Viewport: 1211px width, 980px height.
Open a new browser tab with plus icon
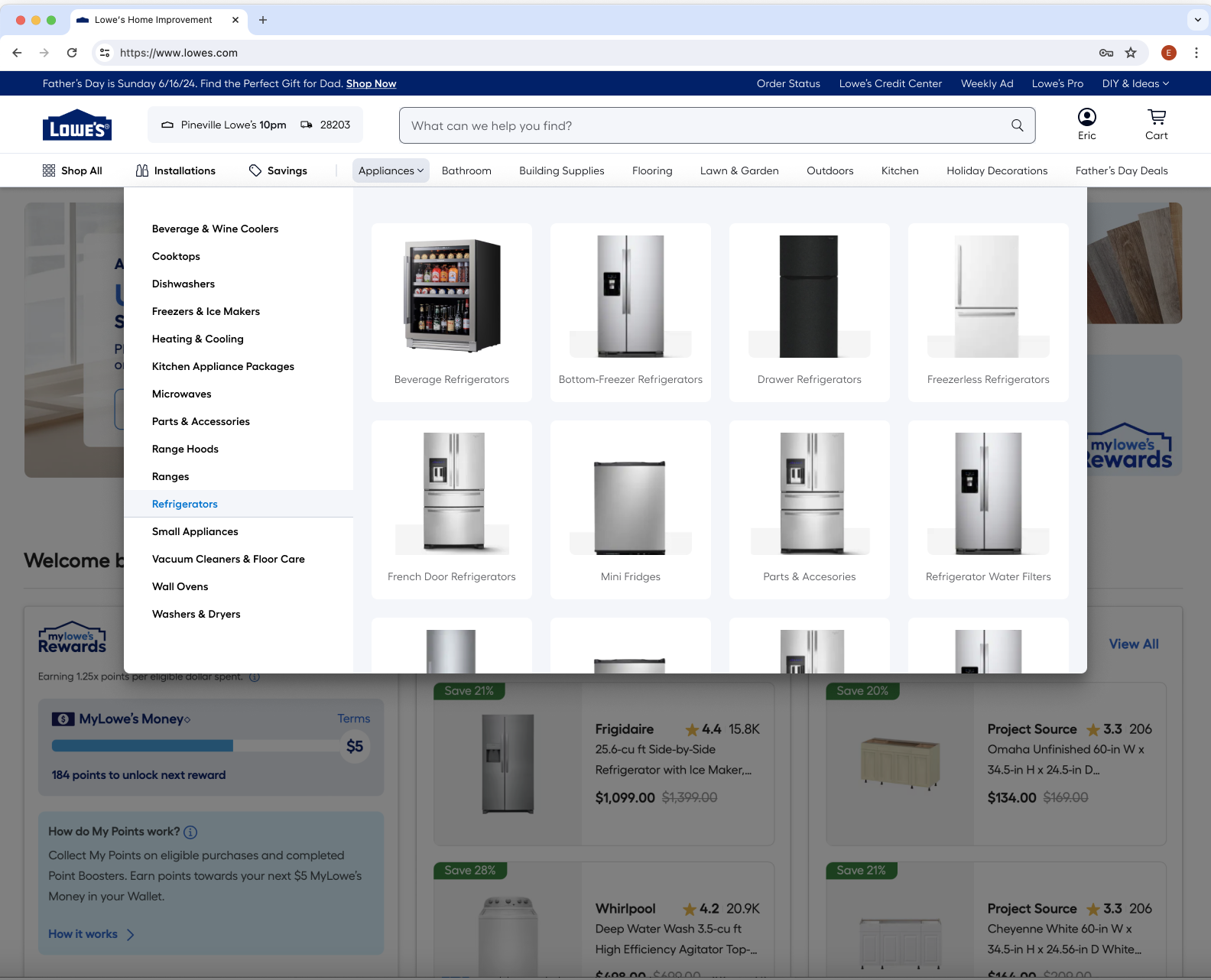point(263,20)
